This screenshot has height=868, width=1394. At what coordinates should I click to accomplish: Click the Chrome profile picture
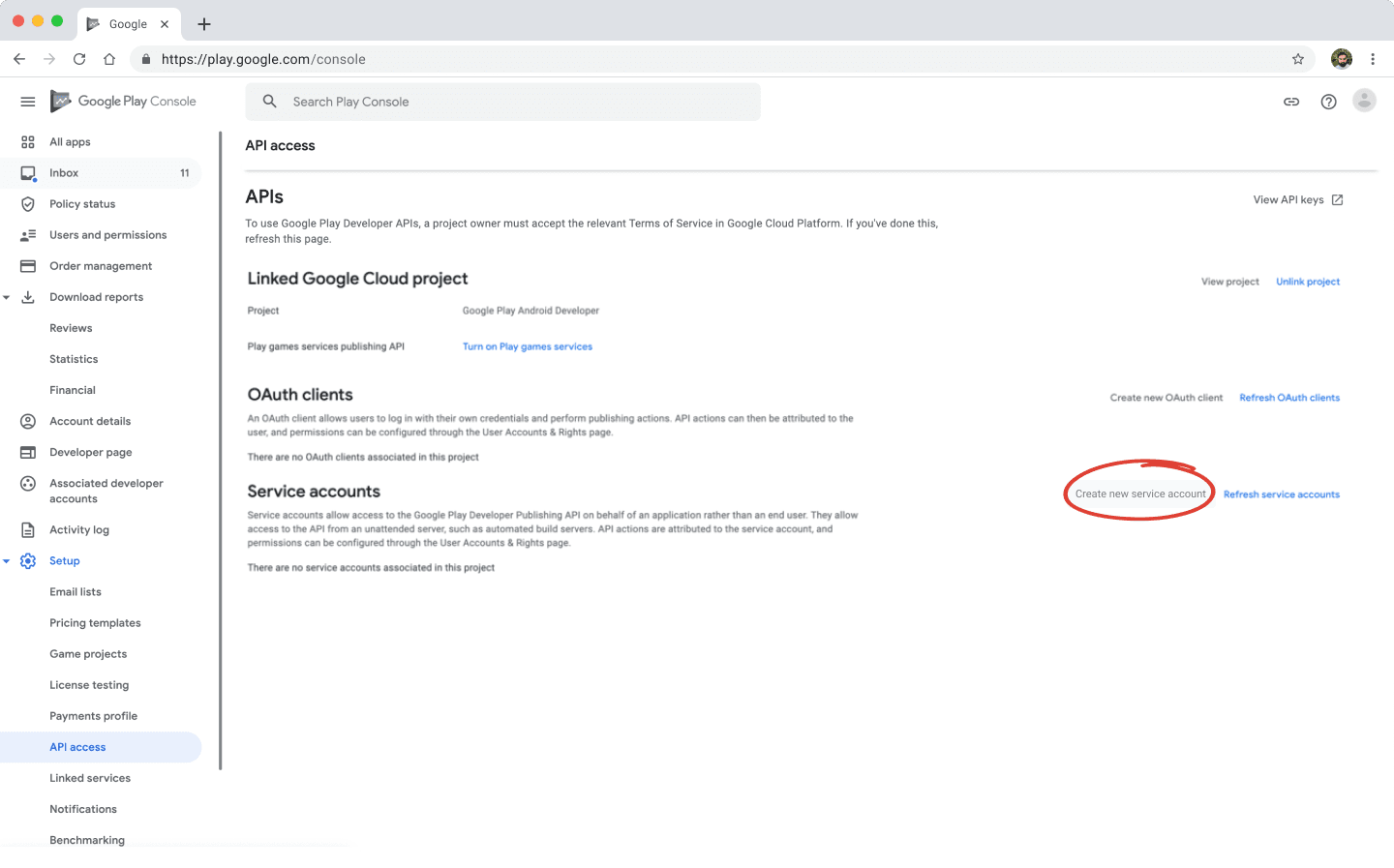pos(1342,59)
